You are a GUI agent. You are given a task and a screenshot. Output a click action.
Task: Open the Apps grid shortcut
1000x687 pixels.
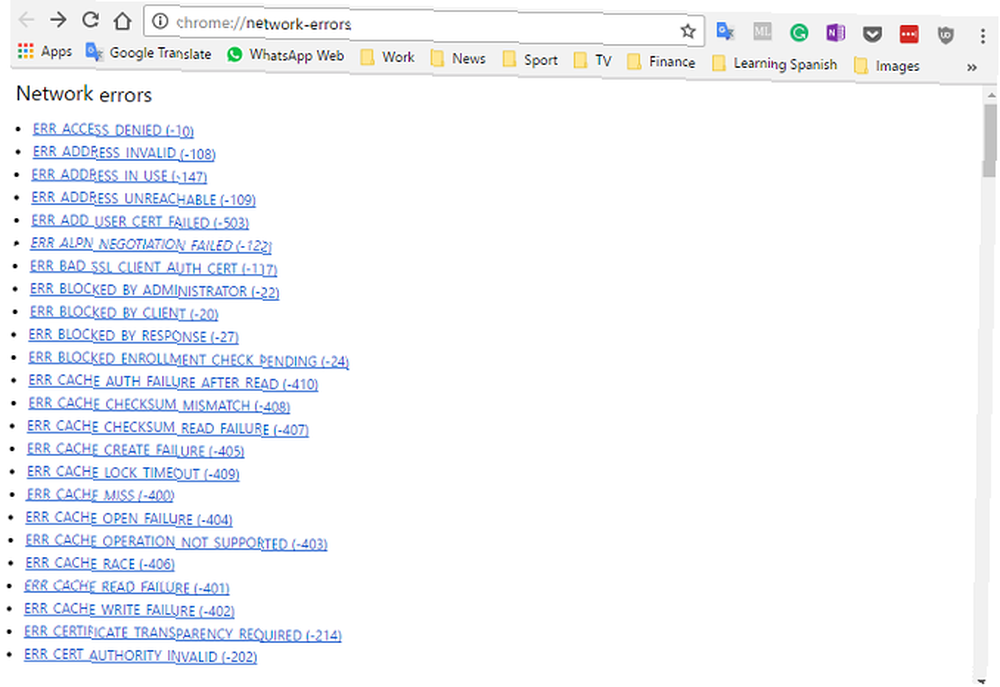(x=45, y=50)
